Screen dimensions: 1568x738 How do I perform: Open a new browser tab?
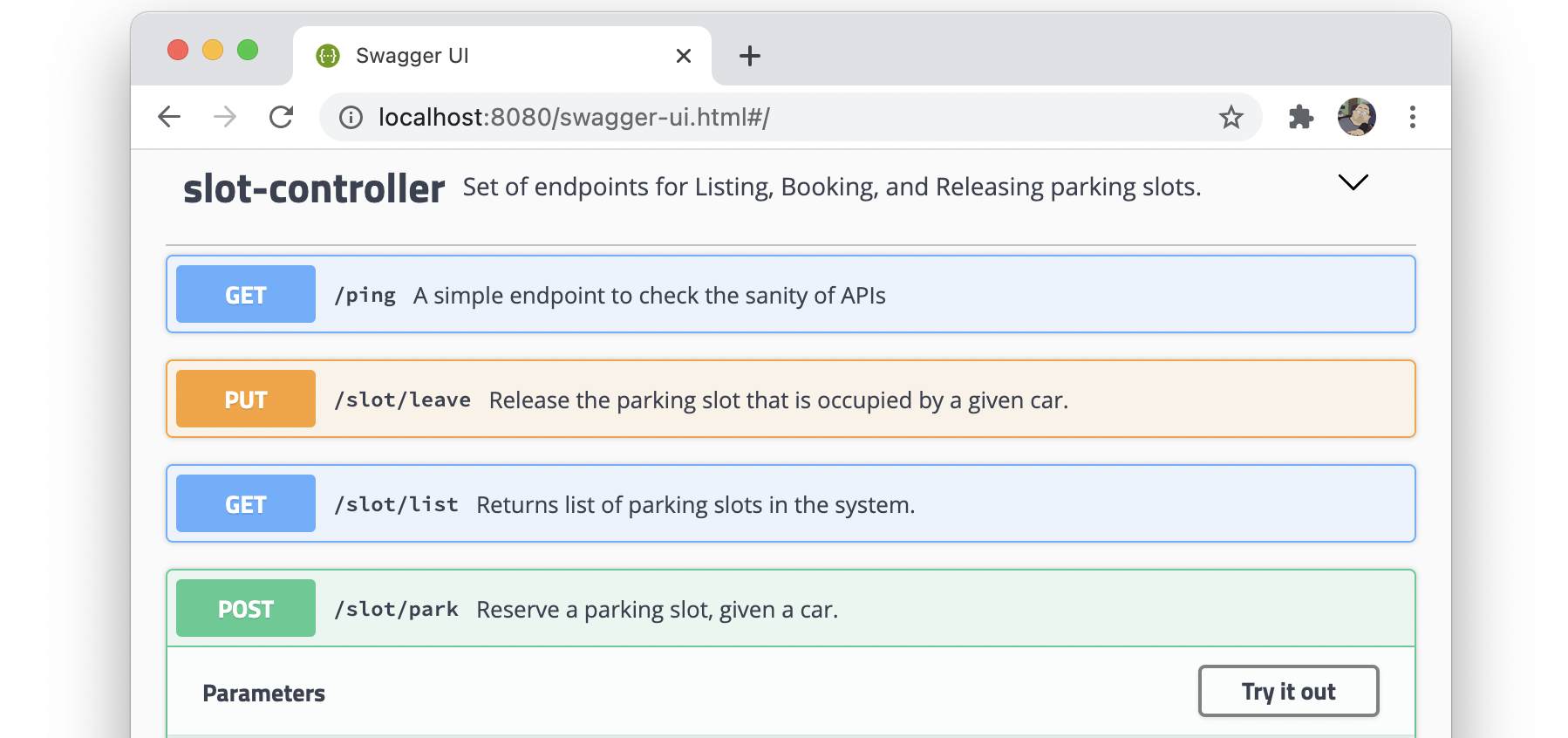click(749, 57)
